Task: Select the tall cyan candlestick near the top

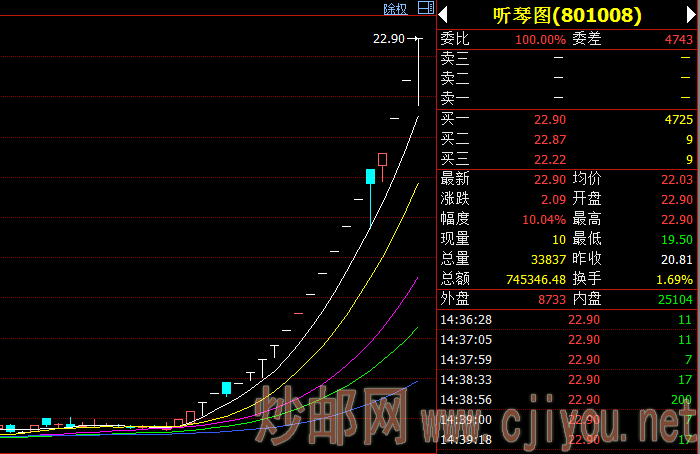Action: click(x=371, y=177)
